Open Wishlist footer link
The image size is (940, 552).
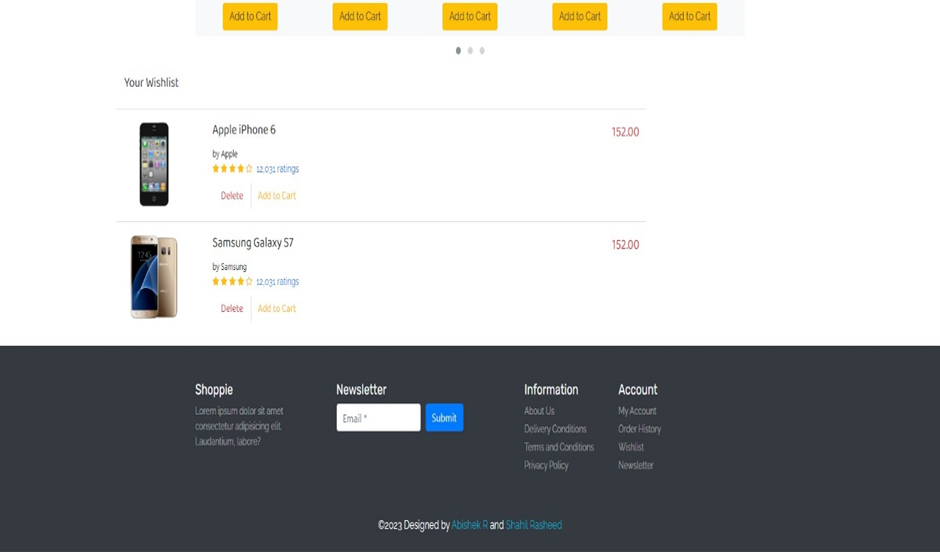(631, 447)
